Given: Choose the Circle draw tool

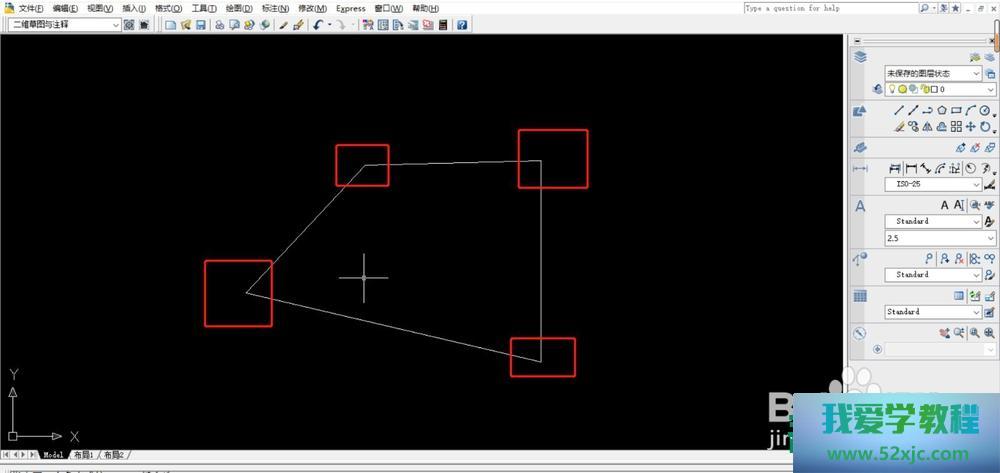Looking at the screenshot, I should click(985, 111).
